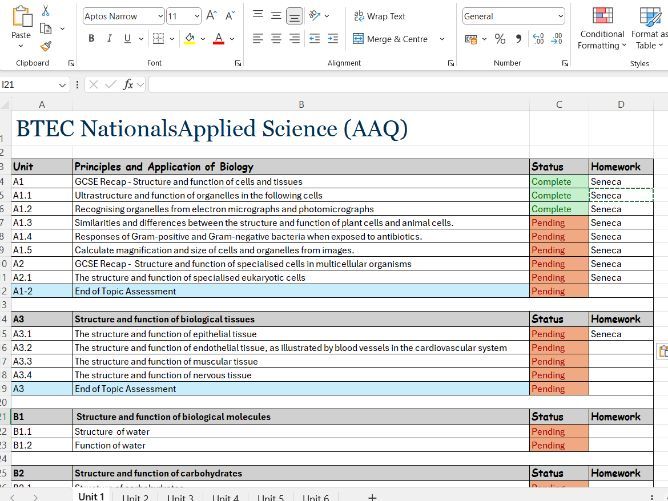The width and height of the screenshot is (668, 501).
Task: Cut selection with the scissors icon
Action: pyautogui.click(x=46, y=11)
